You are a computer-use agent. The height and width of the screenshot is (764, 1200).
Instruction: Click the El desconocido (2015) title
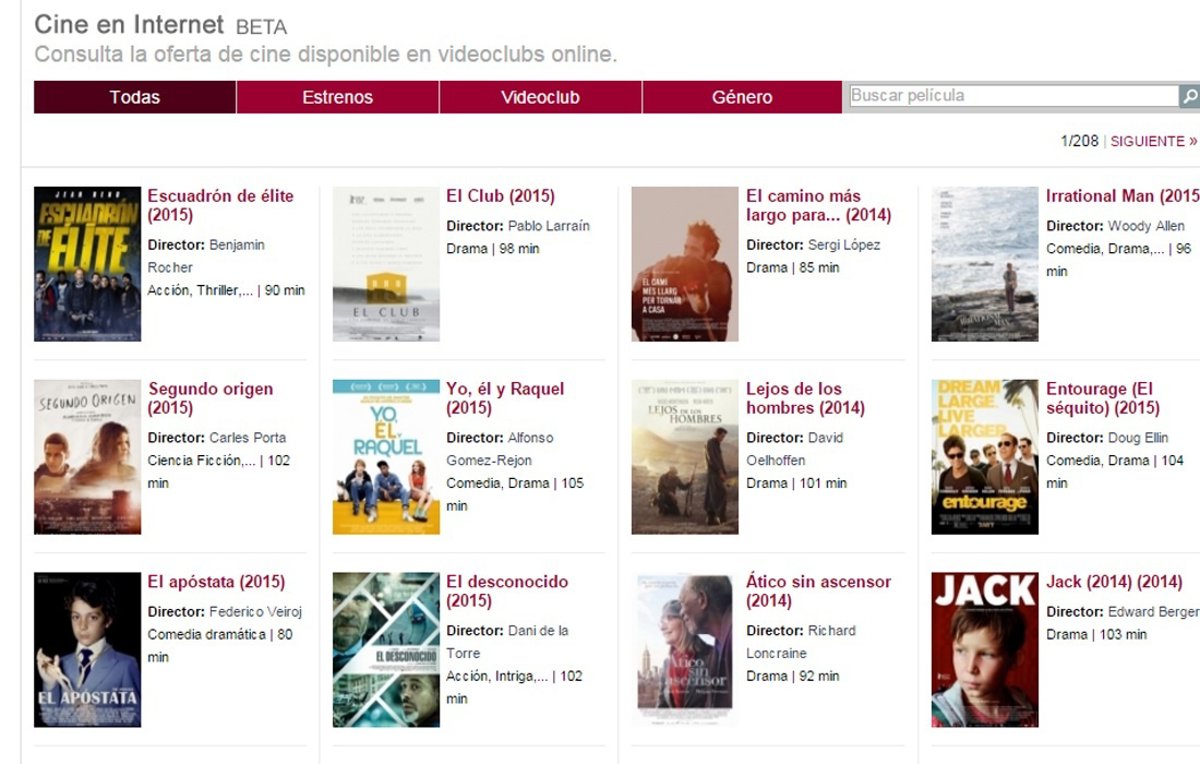[506, 591]
